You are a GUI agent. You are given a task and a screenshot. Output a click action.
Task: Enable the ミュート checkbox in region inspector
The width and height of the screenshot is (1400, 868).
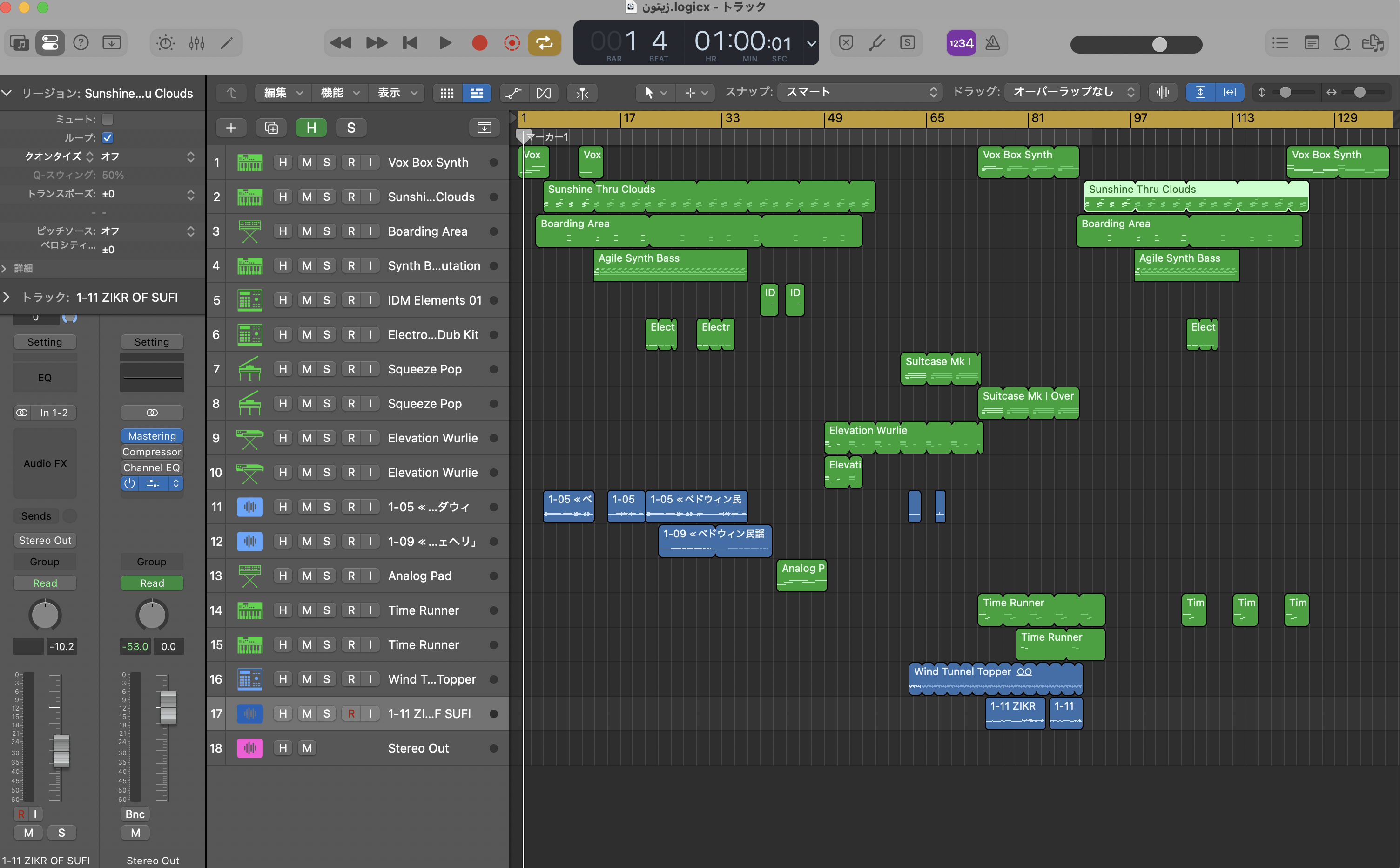pos(108,119)
